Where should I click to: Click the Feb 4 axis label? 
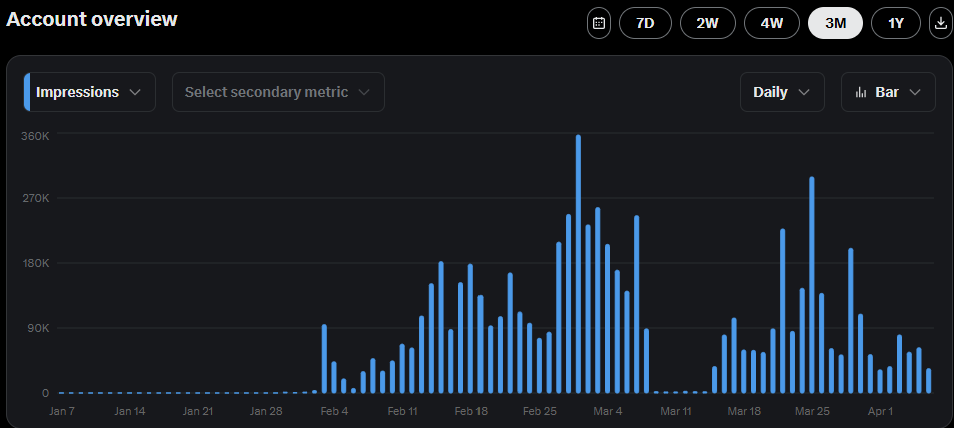(334, 412)
